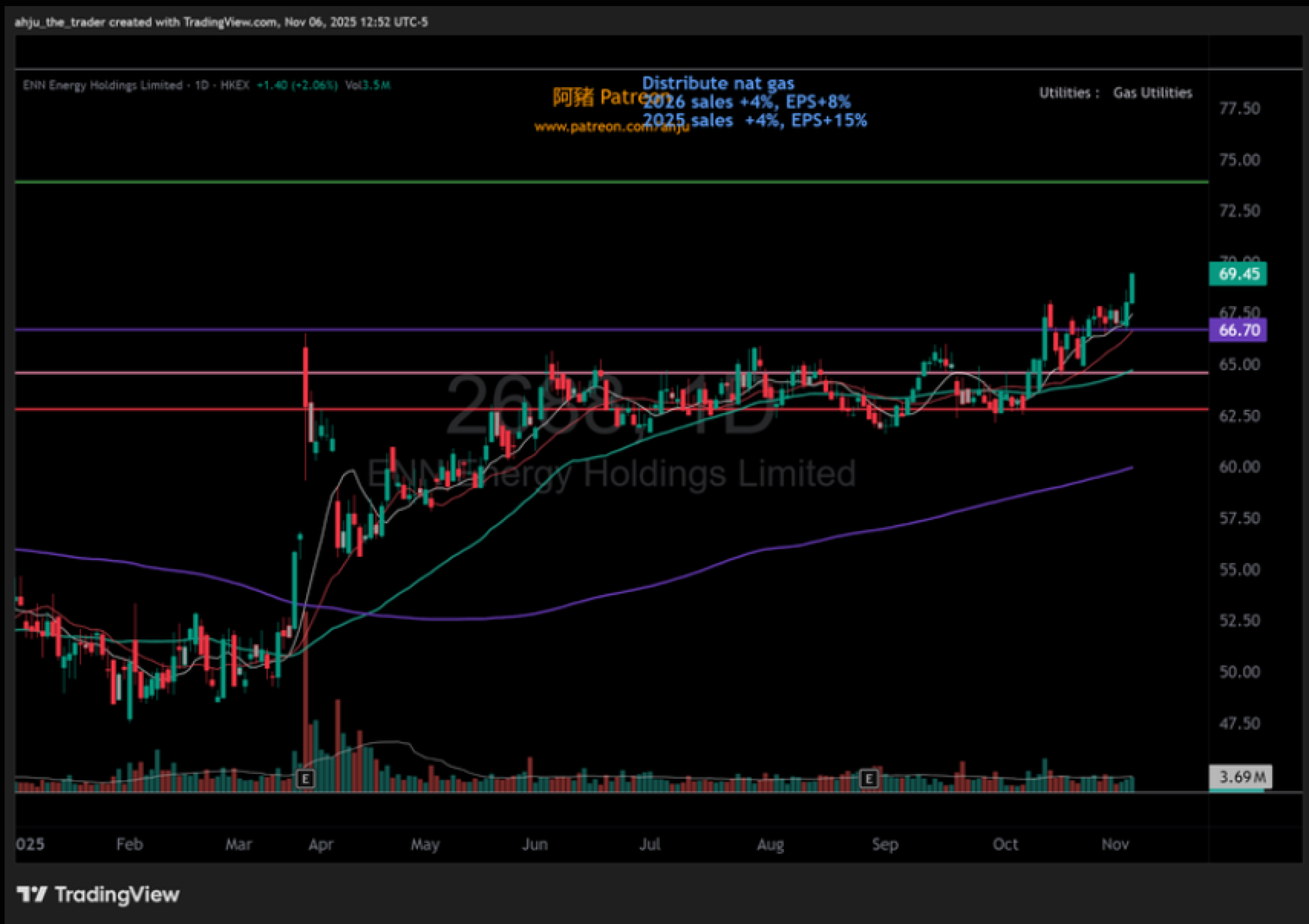Viewport: 1309px width, 924px height.
Task: Click the Aug label on time axis
Action: tap(770, 844)
